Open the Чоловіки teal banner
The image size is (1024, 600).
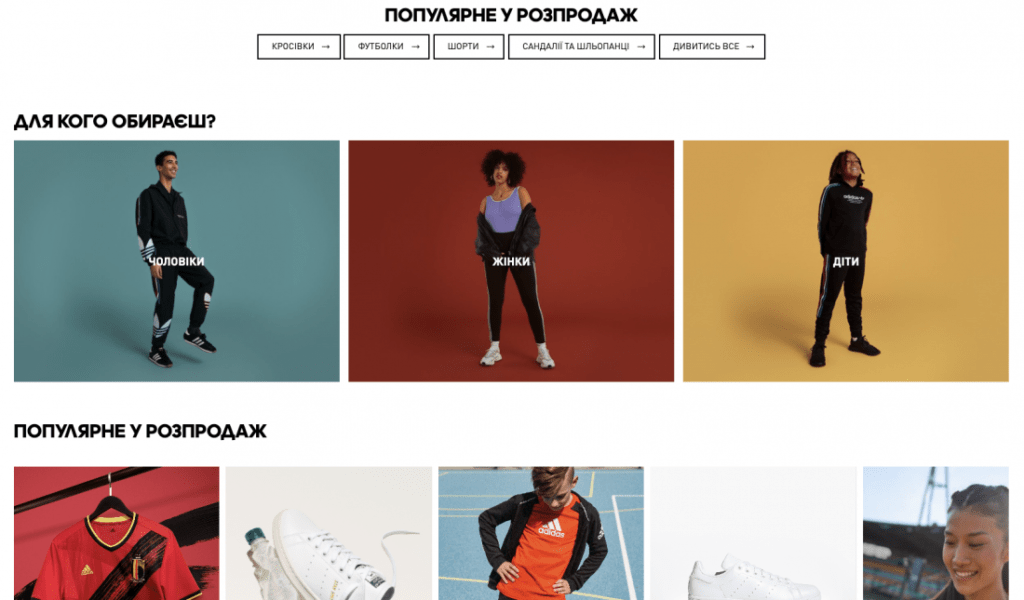coord(176,261)
